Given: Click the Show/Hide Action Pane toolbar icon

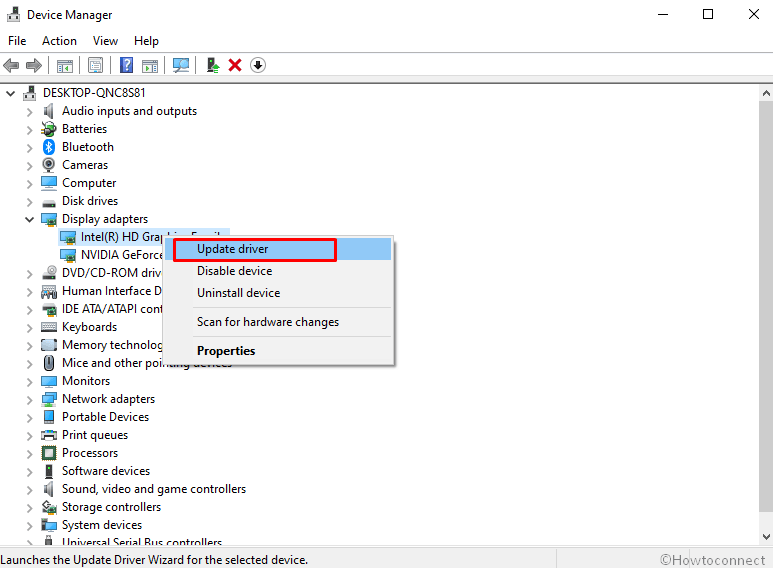Looking at the screenshot, I should pos(150,65).
